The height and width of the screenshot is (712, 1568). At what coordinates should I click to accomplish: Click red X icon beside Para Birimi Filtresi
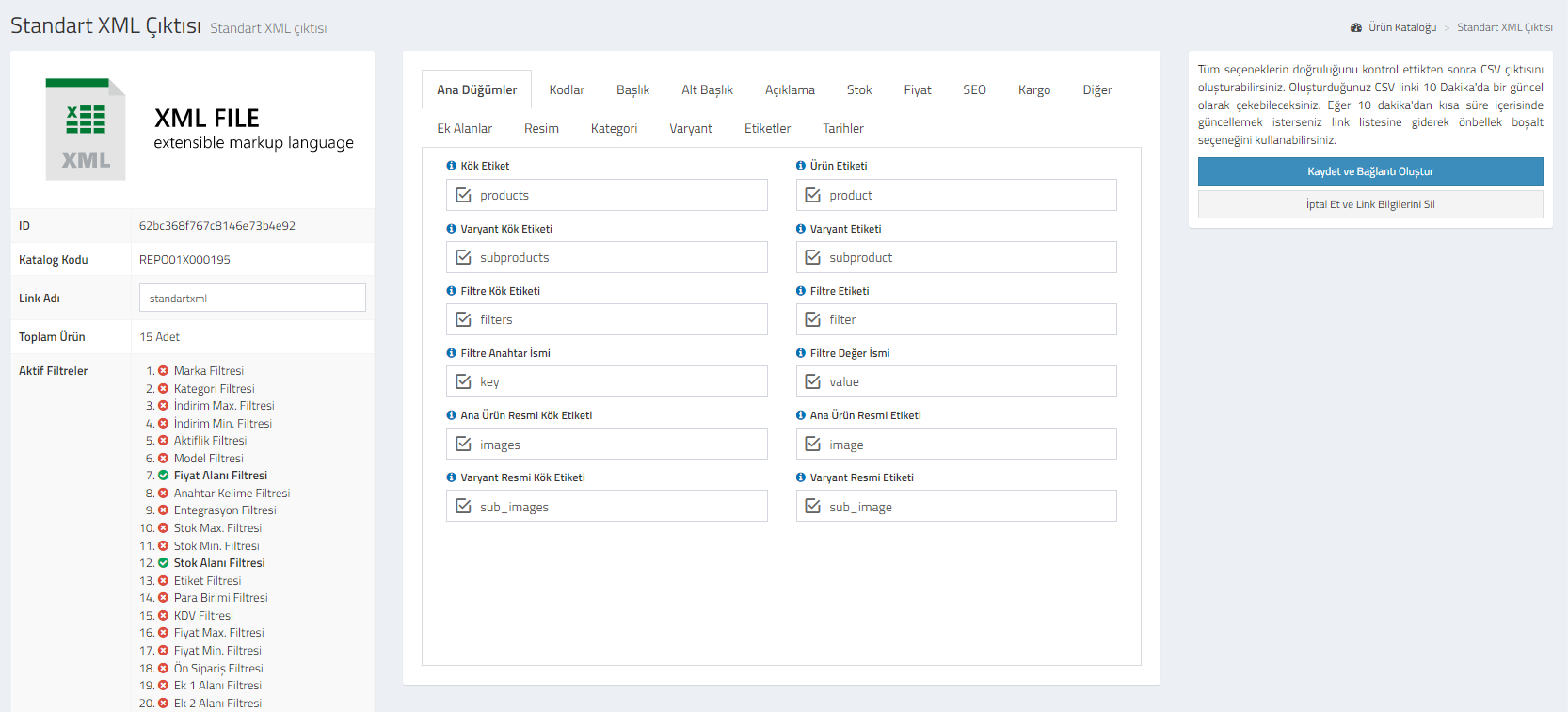pyautogui.click(x=163, y=598)
